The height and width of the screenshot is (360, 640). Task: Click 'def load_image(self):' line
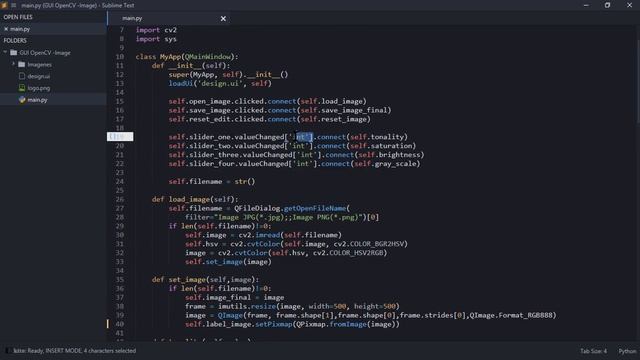click(195, 199)
